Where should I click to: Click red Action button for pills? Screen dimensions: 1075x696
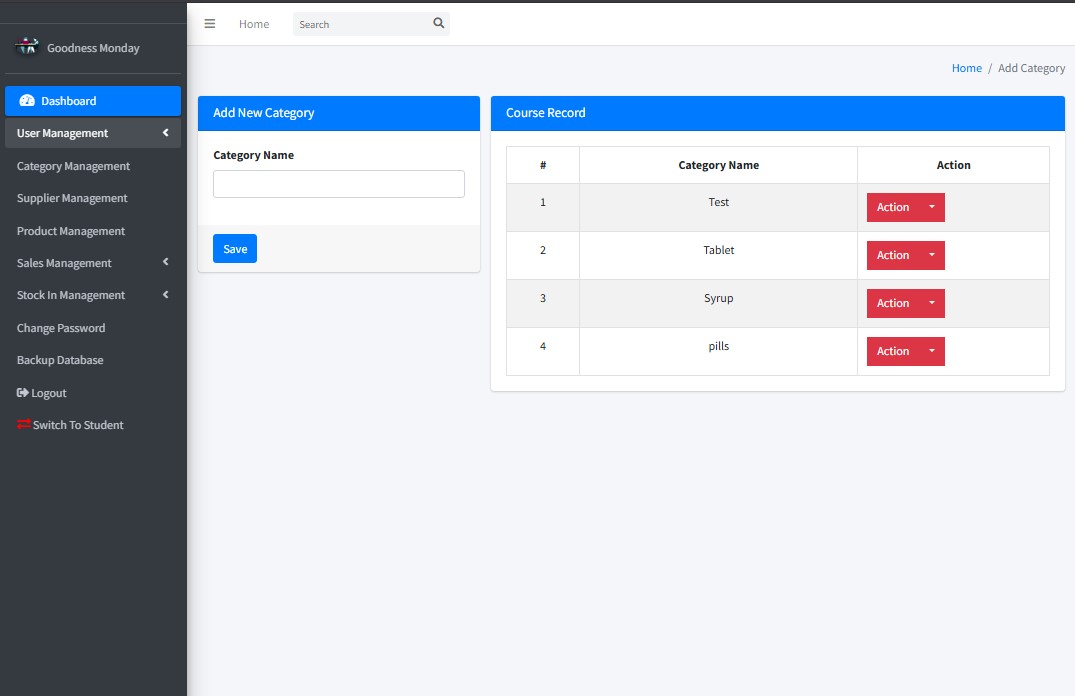click(893, 351)
